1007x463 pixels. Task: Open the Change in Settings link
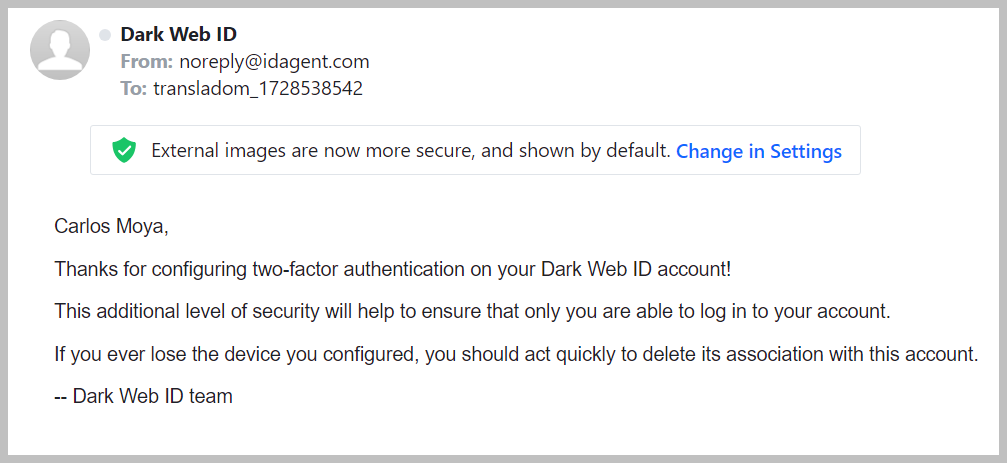tap(758, 151)
